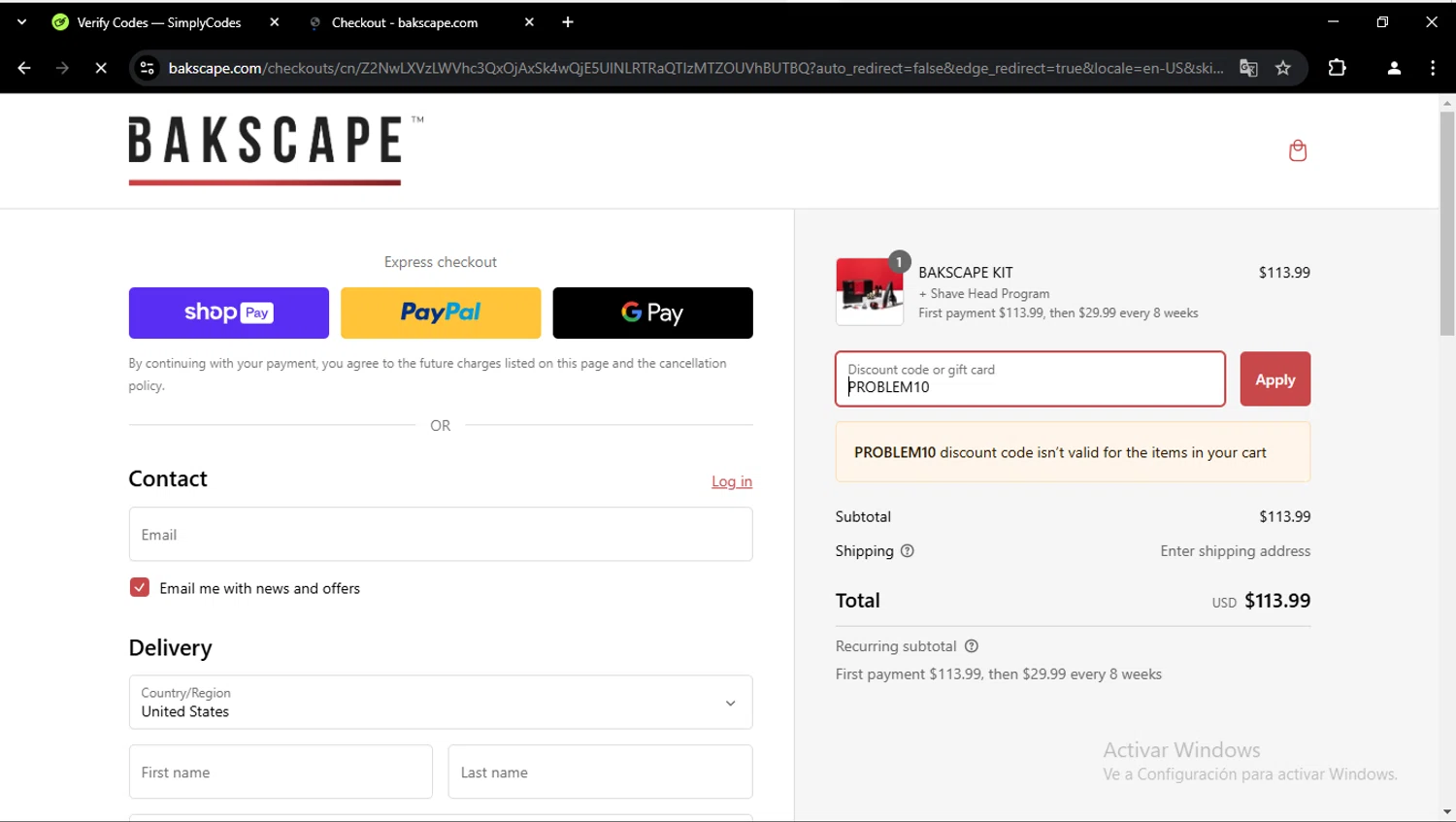Image resolution: width=1456 pixels, height=822 pixels.
Task: Click the Total $113.99 amount
Action: pyautogui.click(x=1277, y=601)
